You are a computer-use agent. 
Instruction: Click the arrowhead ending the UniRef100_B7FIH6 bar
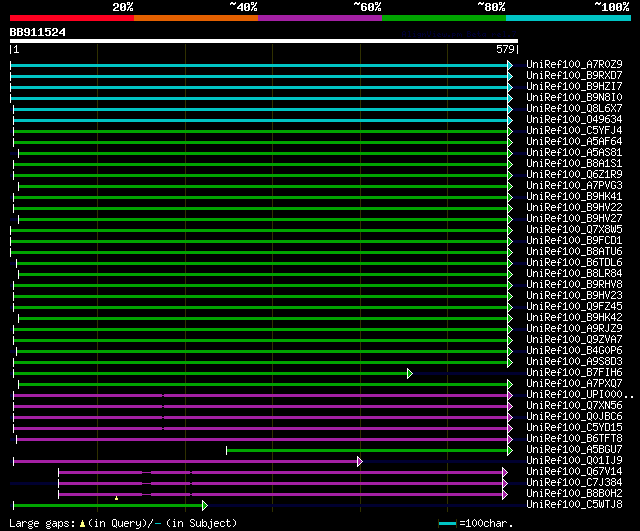(x=409, y=373)
